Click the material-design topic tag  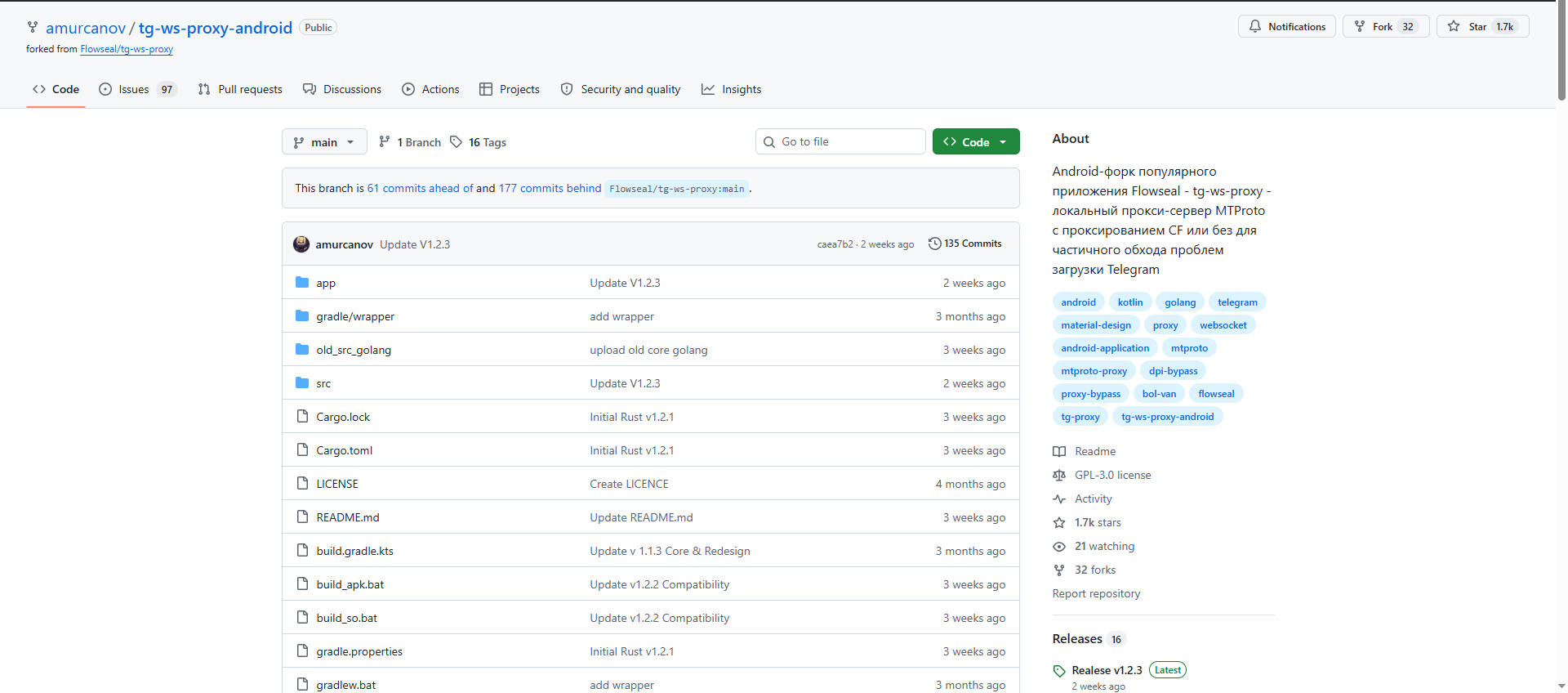click(x=1096, y=325)
